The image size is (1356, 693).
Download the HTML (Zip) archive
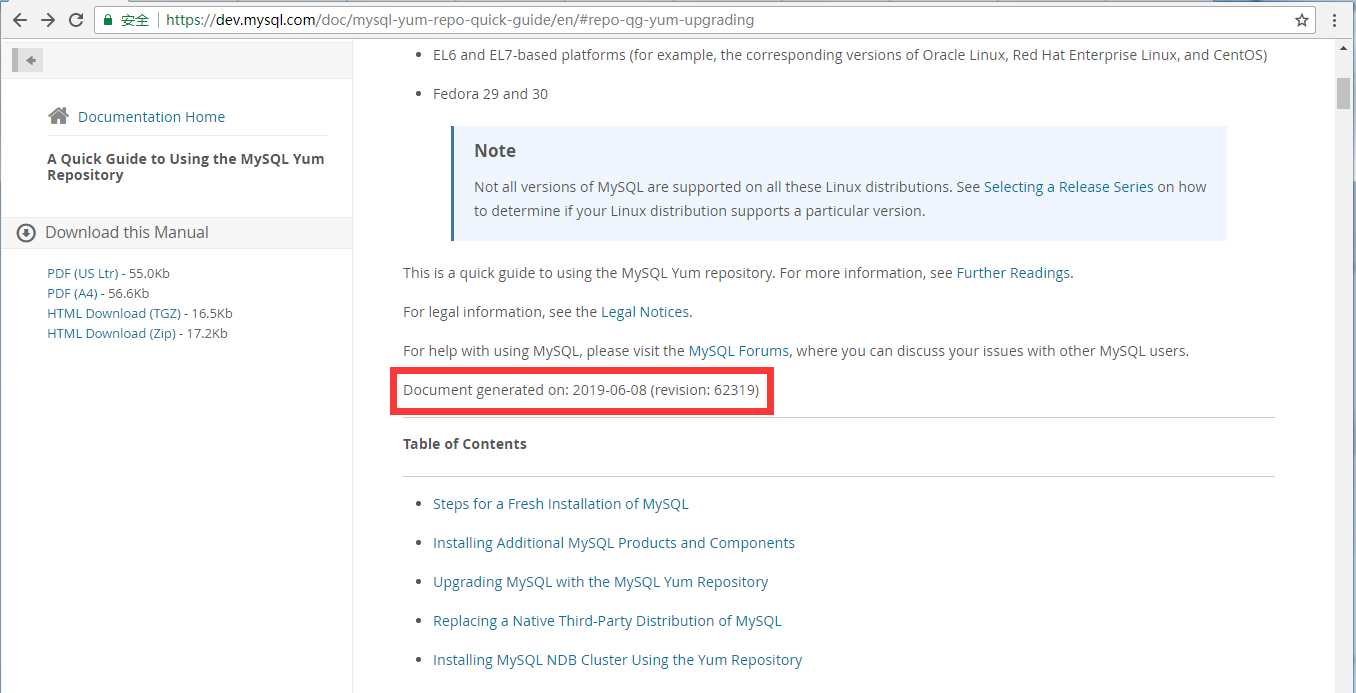pos(137,333)
